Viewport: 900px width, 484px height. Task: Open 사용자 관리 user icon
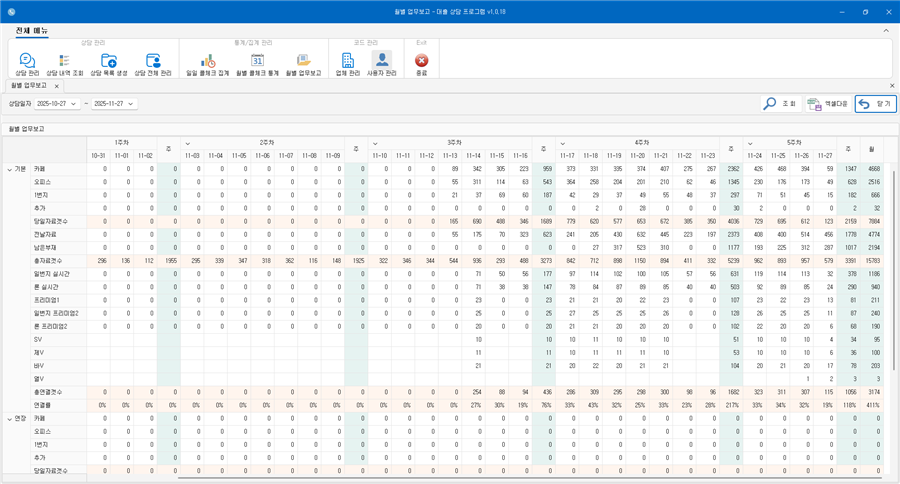[382, 64]
